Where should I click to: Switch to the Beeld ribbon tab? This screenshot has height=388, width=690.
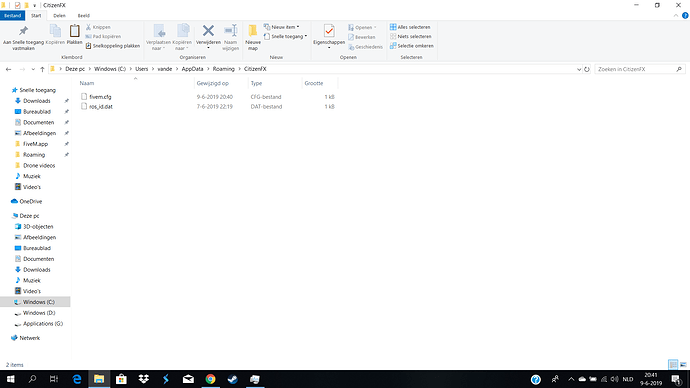[x=84, y=15]
